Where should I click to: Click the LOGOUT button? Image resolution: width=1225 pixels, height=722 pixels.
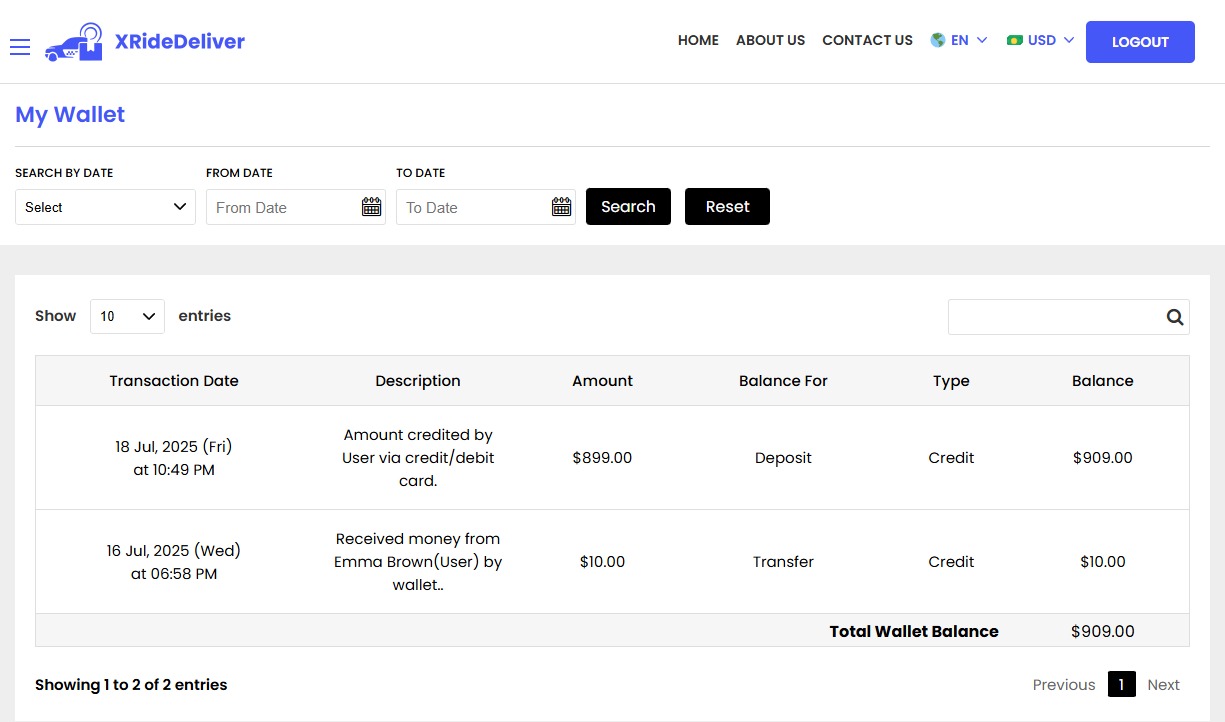pyautogui.click(x=1140, y=42)
